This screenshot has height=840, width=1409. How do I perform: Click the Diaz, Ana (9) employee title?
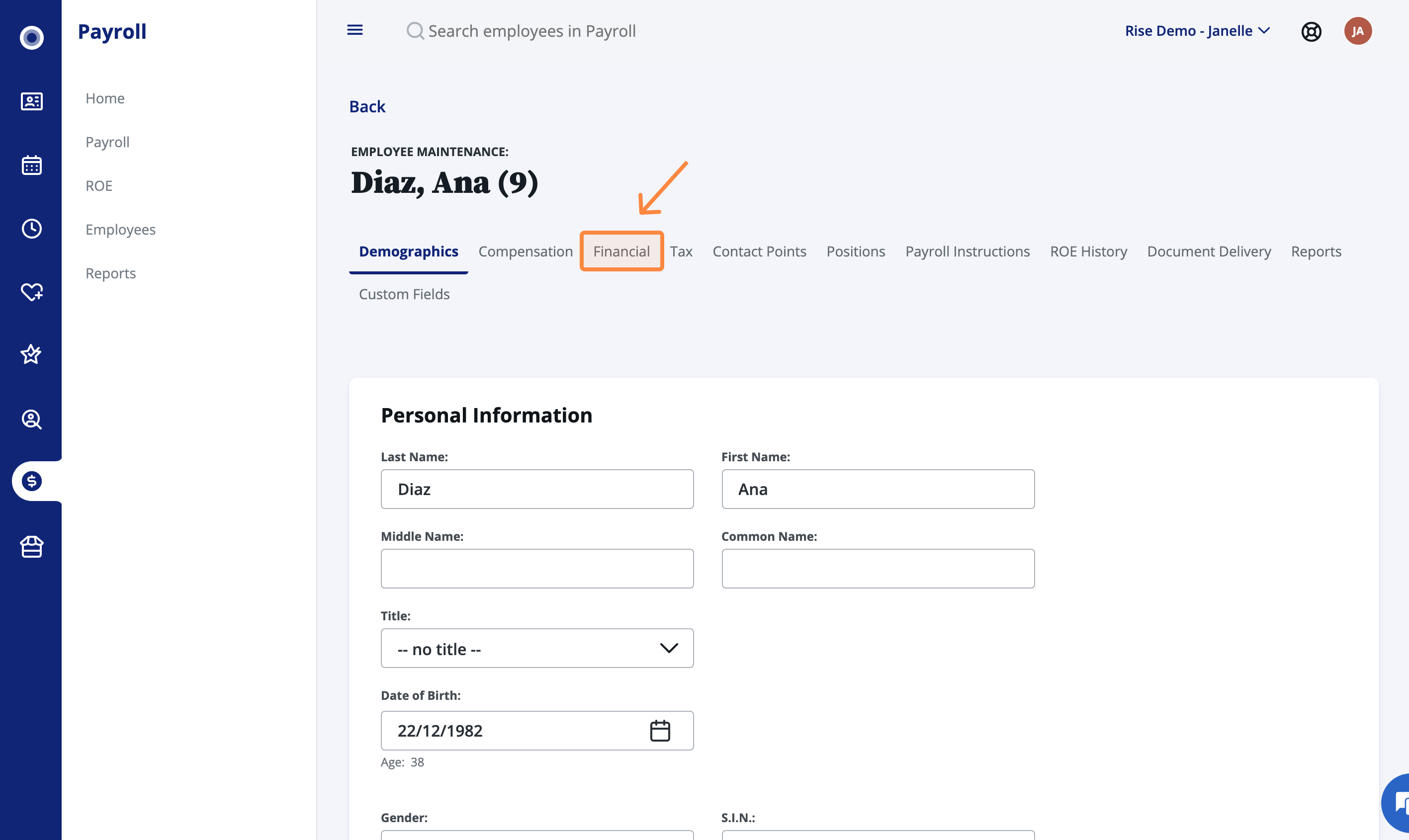[x=444, y=182]
